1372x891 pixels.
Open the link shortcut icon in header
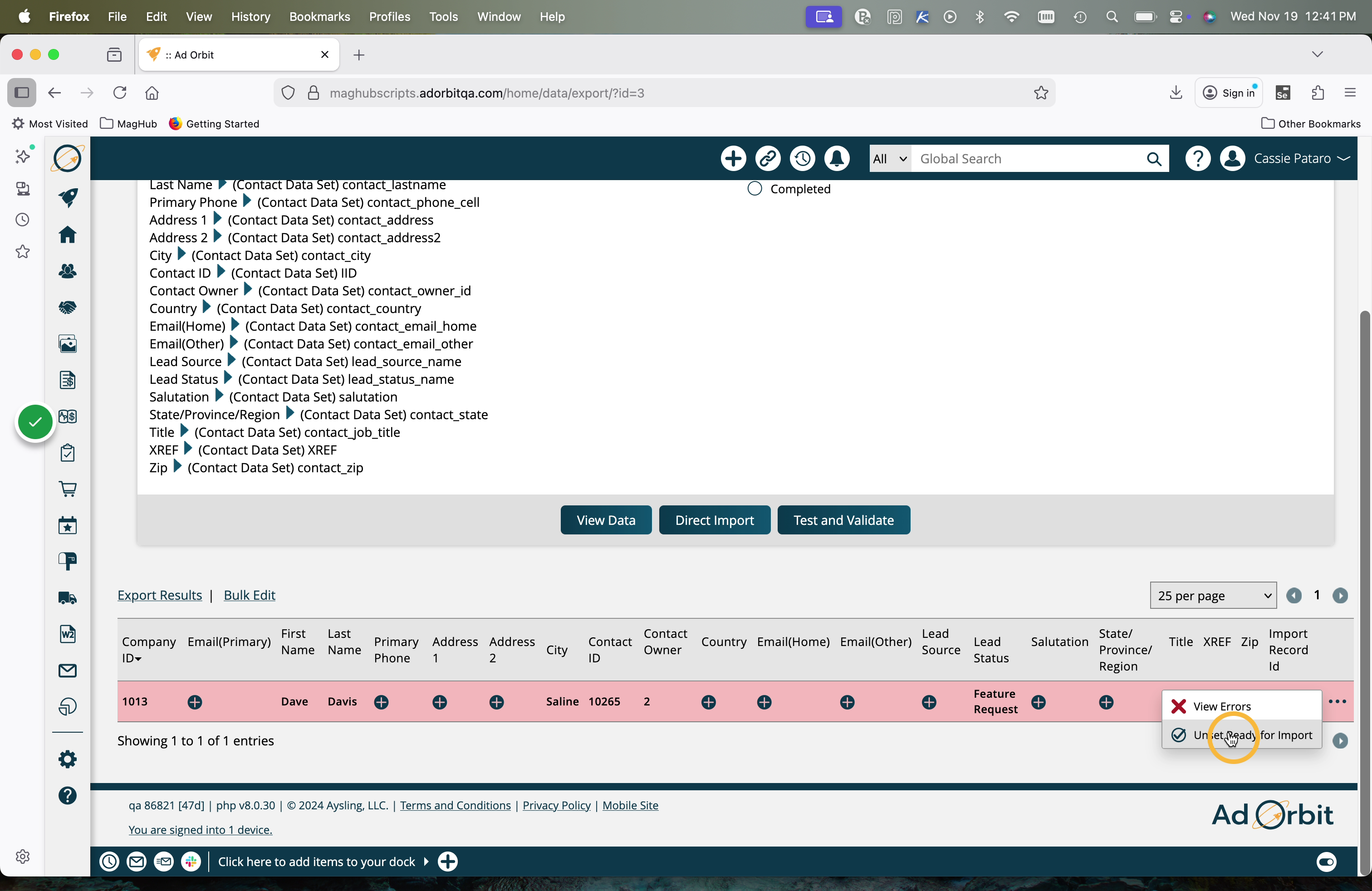point(767,158)
